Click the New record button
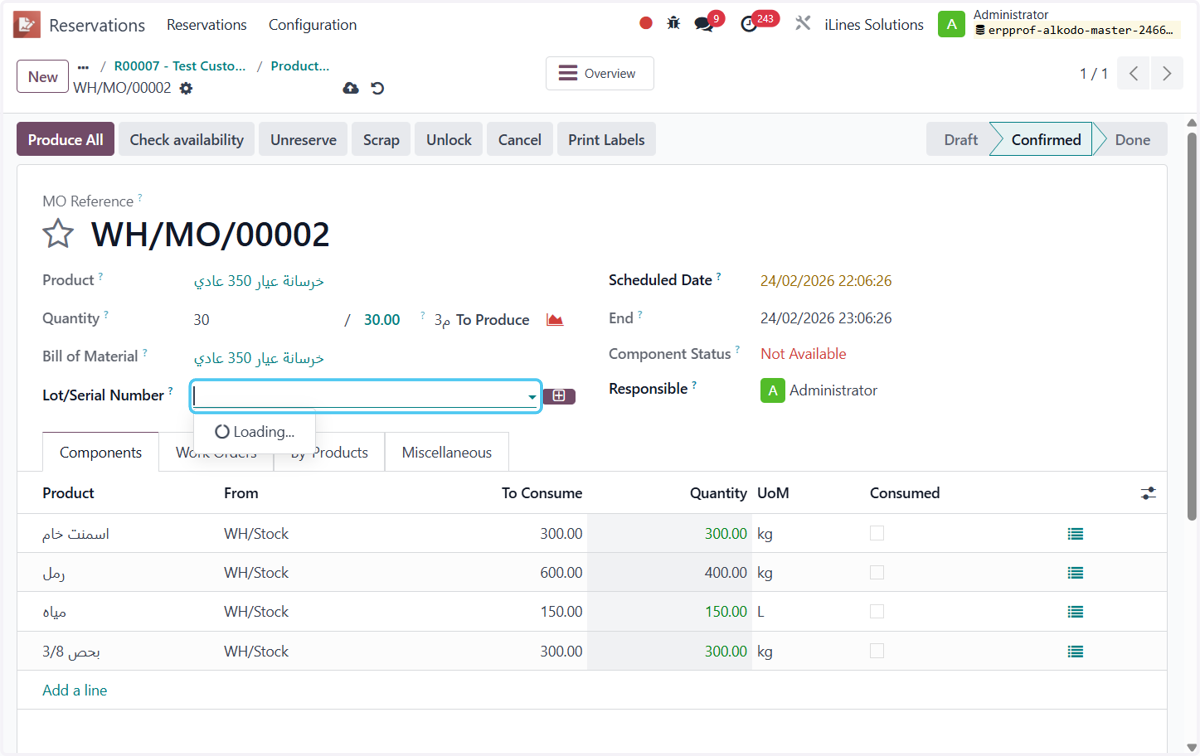The image size is (1200, 756). click(43, 76)
